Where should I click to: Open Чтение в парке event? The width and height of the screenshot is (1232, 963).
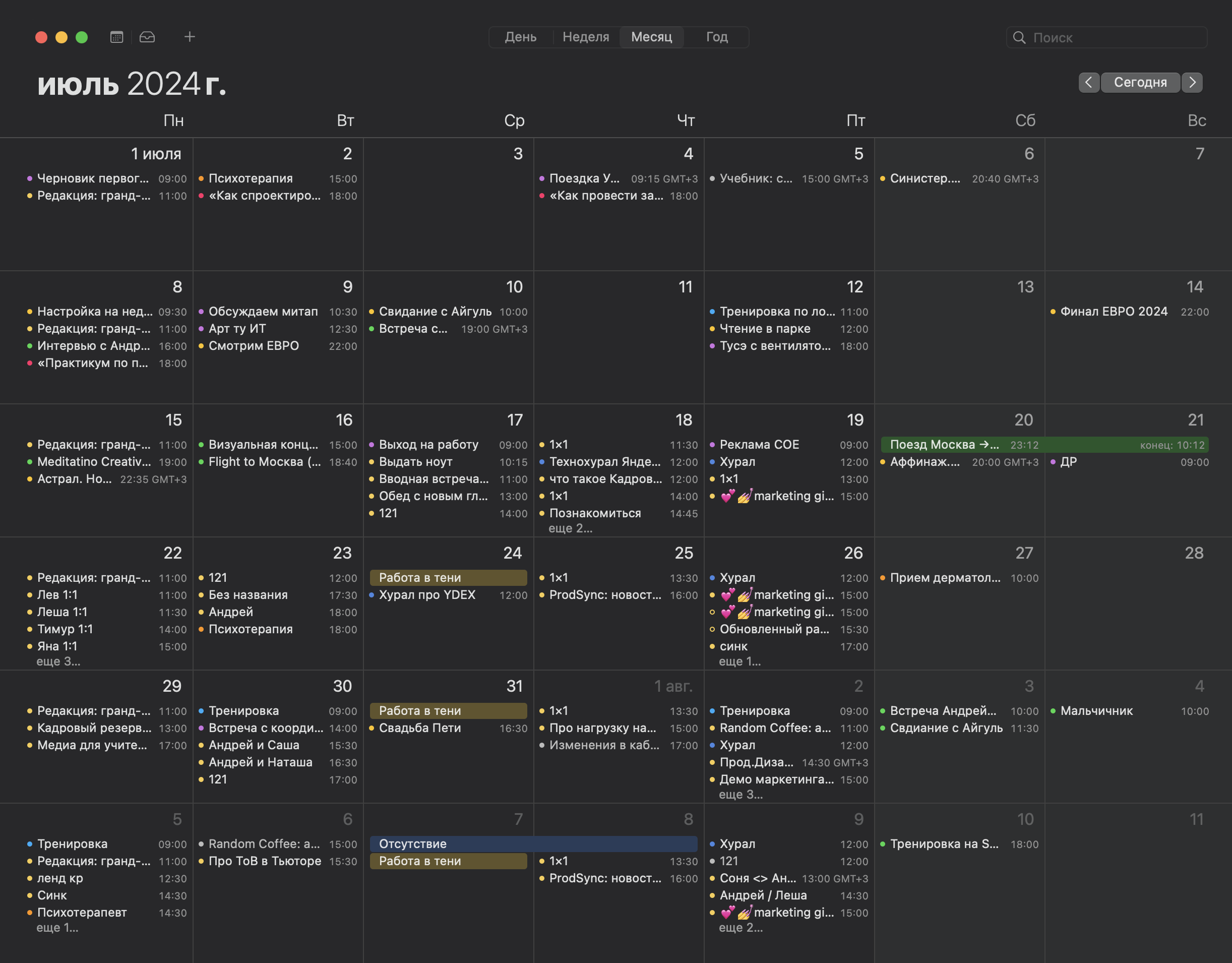(x=789, y=329)
